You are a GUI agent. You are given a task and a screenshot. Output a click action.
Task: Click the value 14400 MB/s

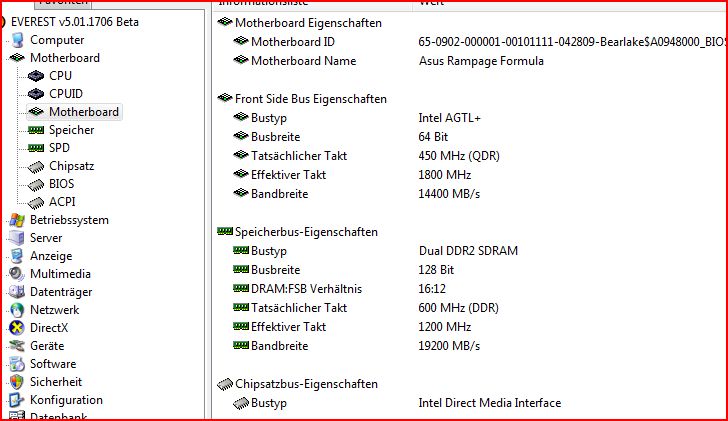click(x=449, y=194)
